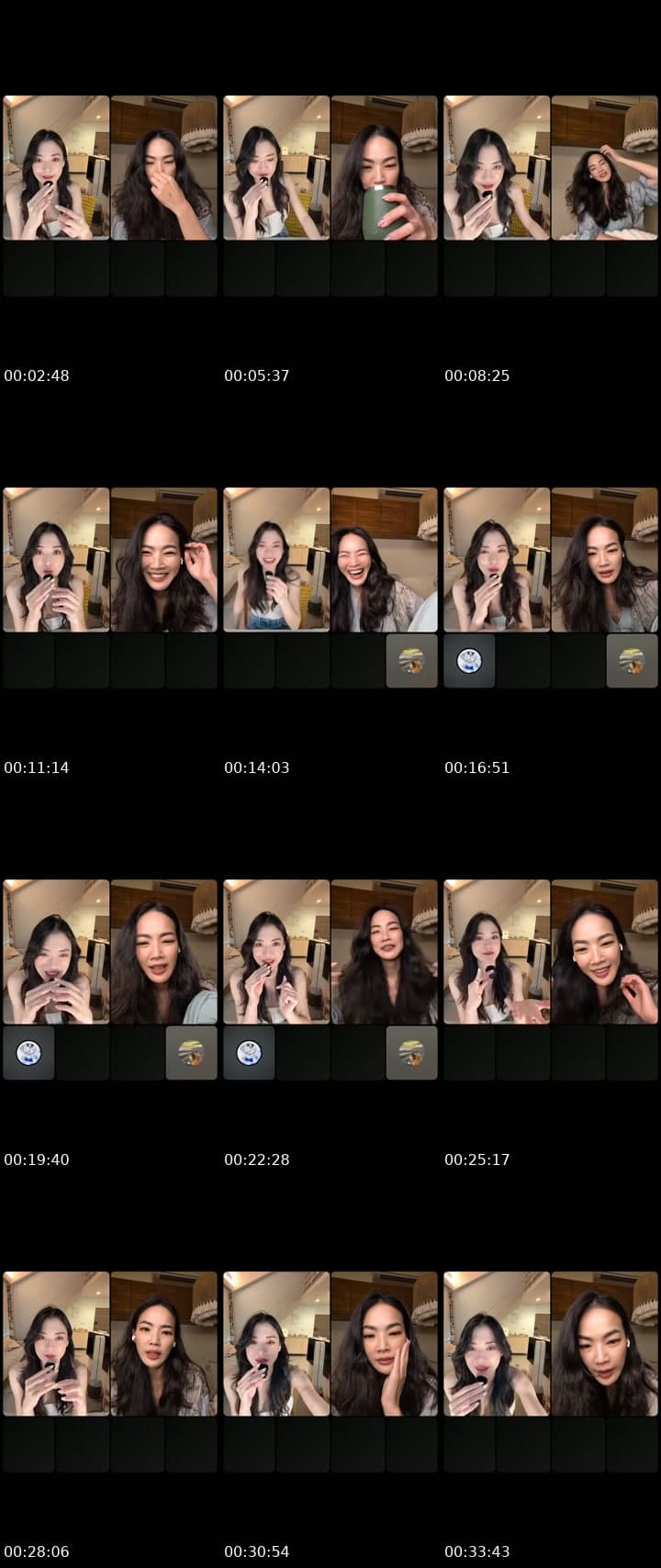Open video of woman drinking from green cup at 00:05:37
This screenshot has width=661, height=1568.
(385, 168)
